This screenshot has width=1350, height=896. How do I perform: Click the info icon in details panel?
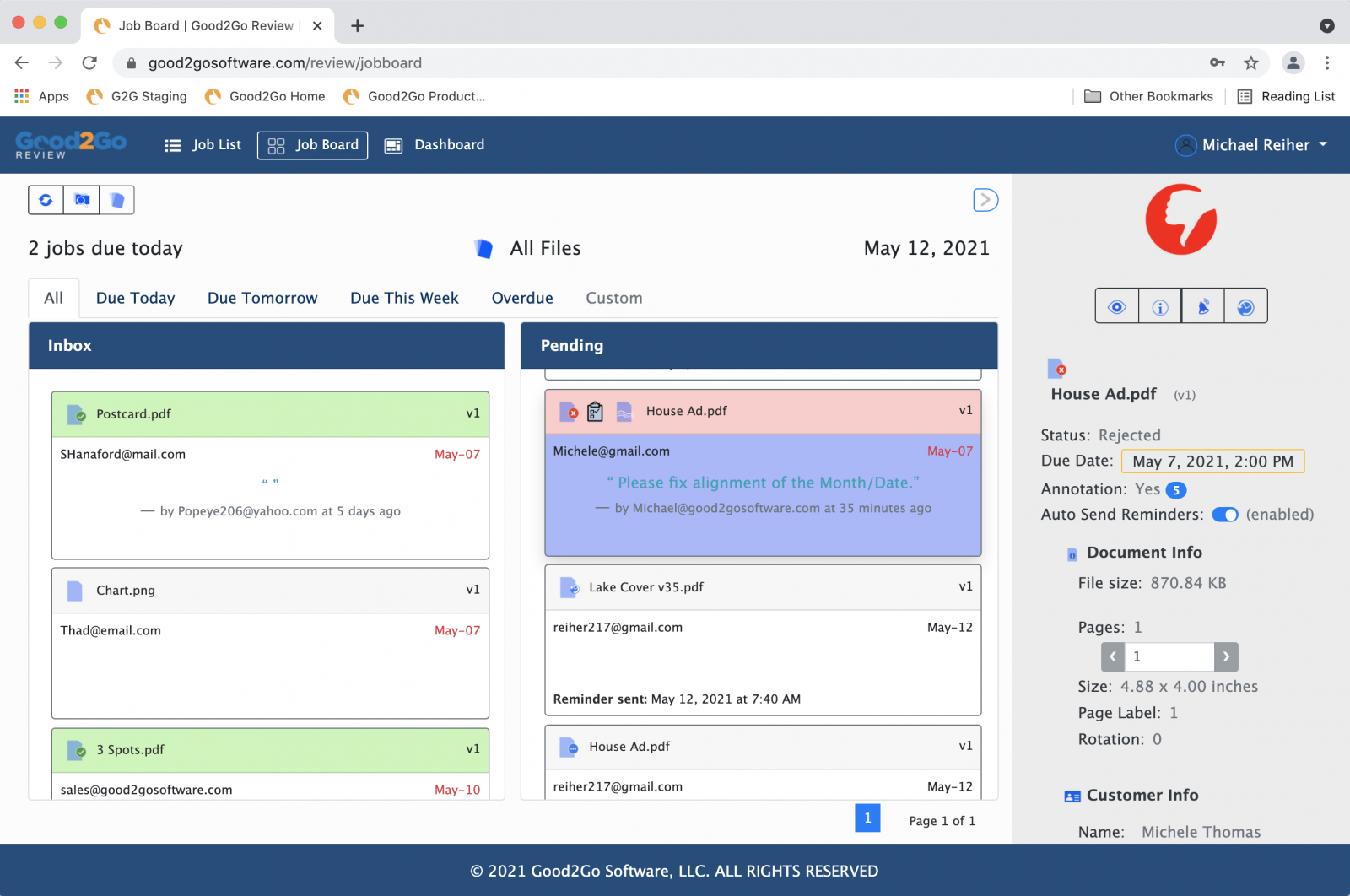pyautogui.click(x=1160, y=307)
